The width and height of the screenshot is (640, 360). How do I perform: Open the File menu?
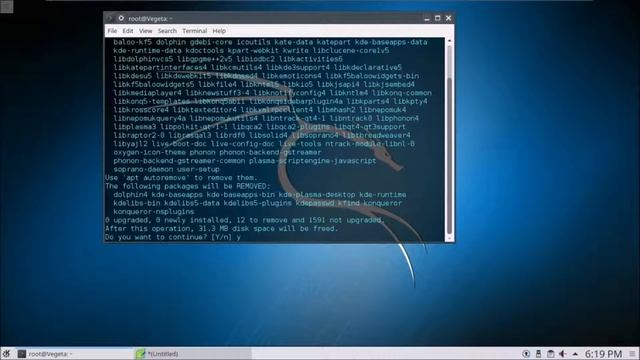pyautogui.click(x=112, y=31)
